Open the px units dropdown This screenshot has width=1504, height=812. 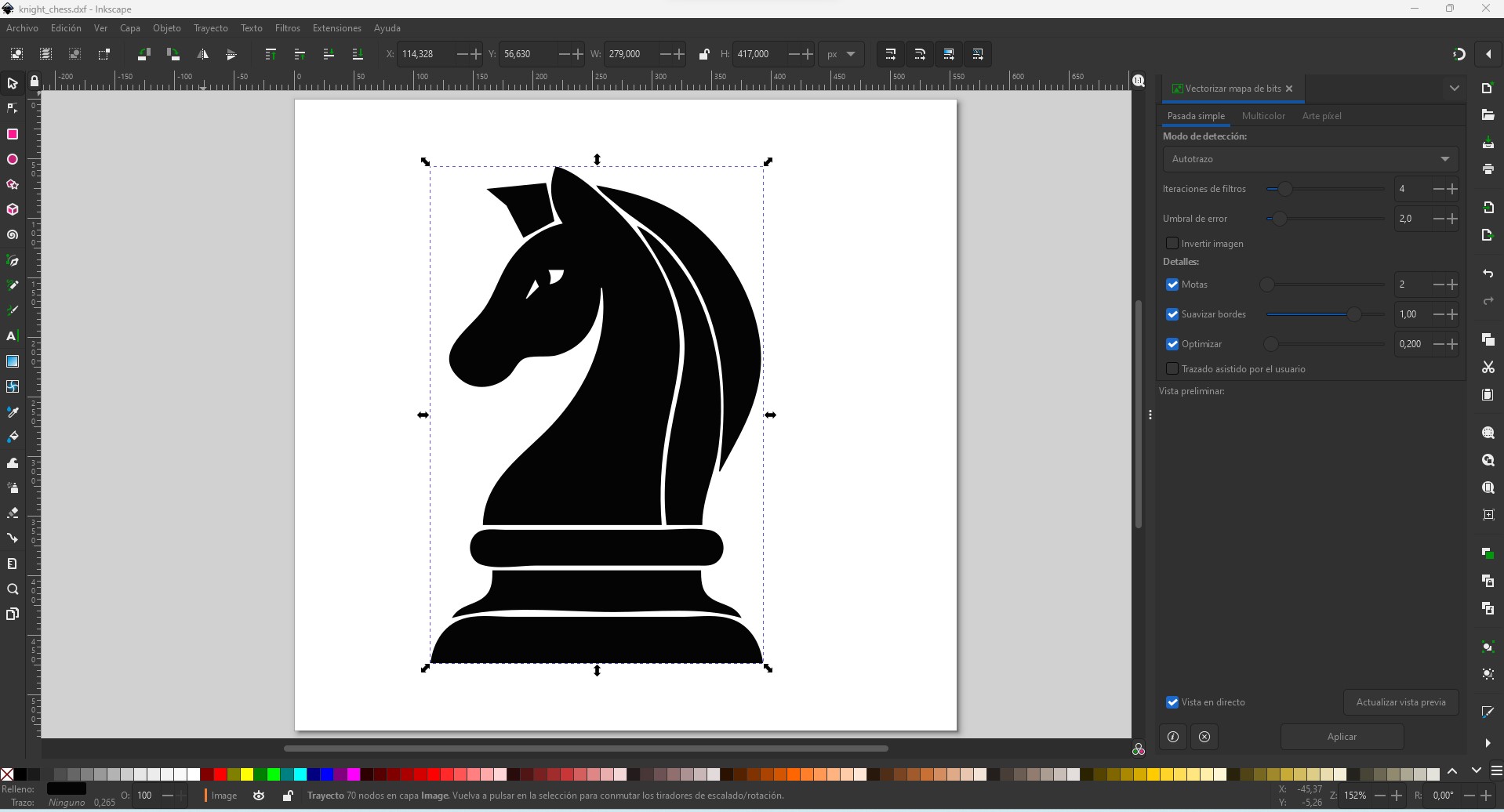click(841, 54)
